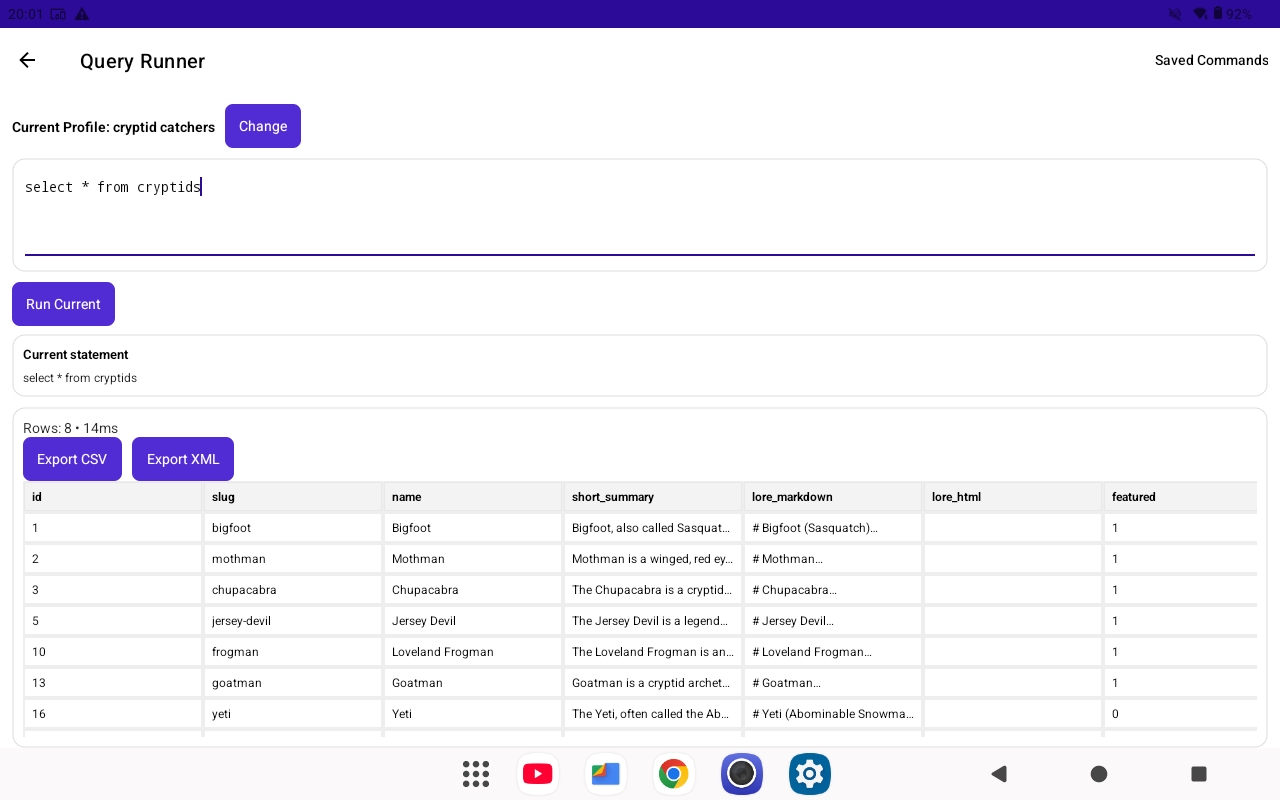
Task: Export query results as XML
Action: pyautogui.click(x=183, y=459)
